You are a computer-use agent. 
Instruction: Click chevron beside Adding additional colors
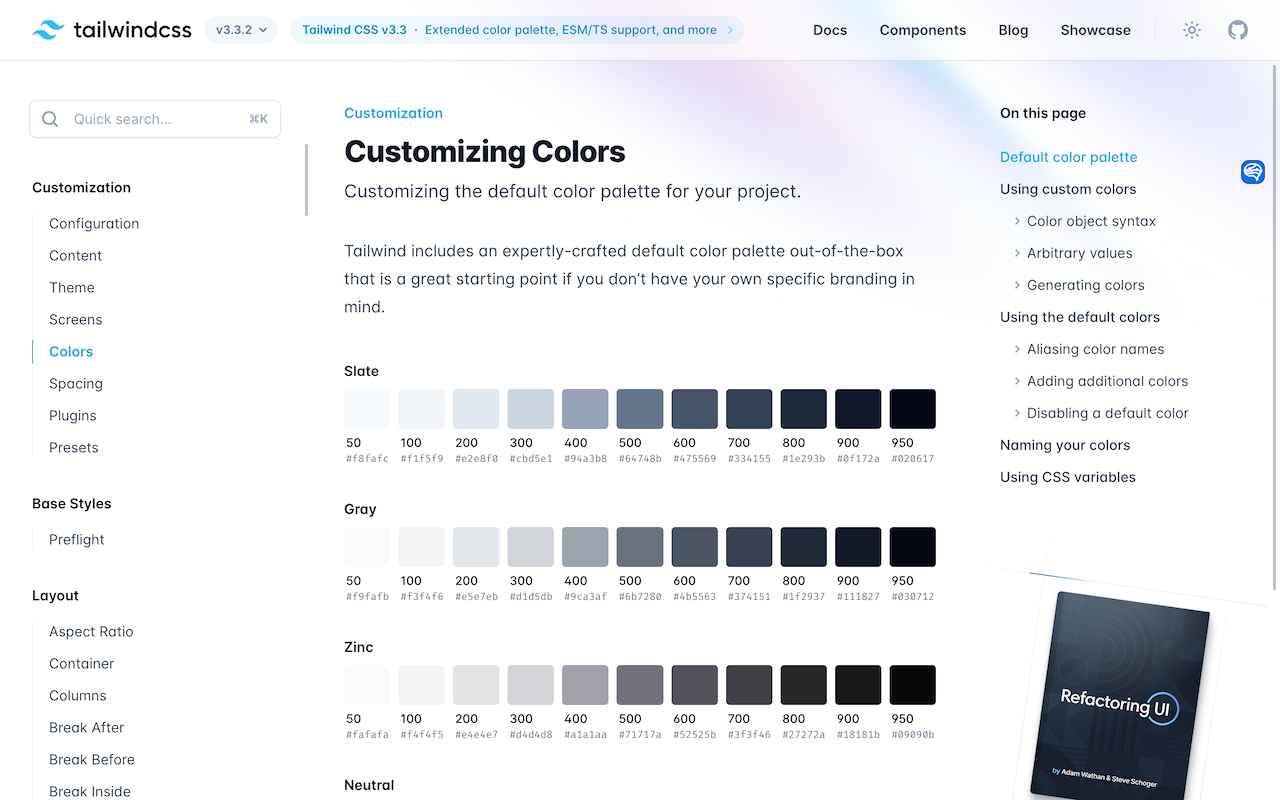[1017, 381]
